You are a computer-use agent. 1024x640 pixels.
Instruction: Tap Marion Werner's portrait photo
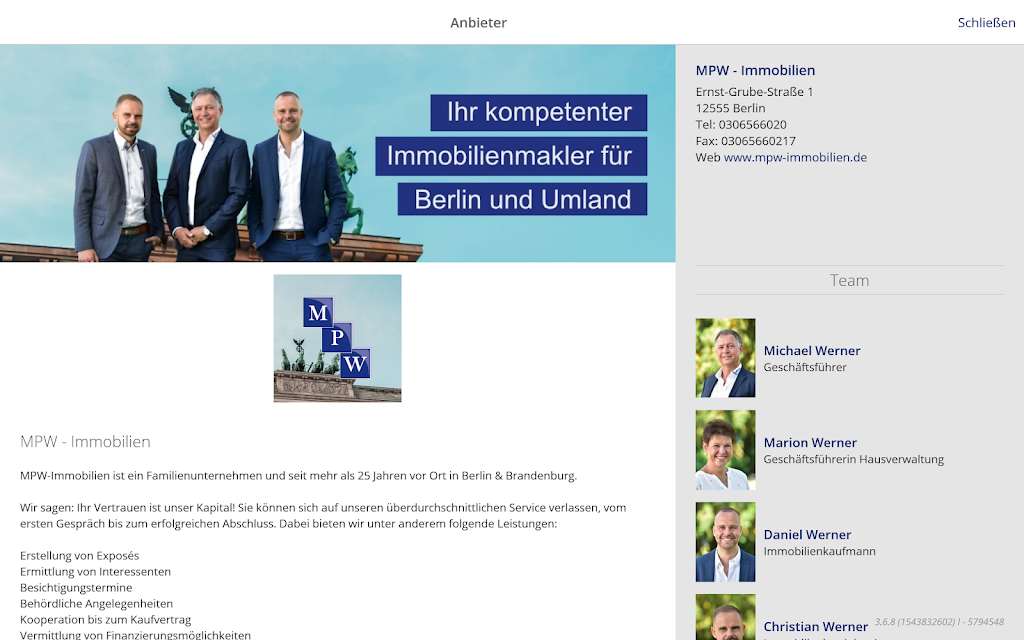[726, 450]
